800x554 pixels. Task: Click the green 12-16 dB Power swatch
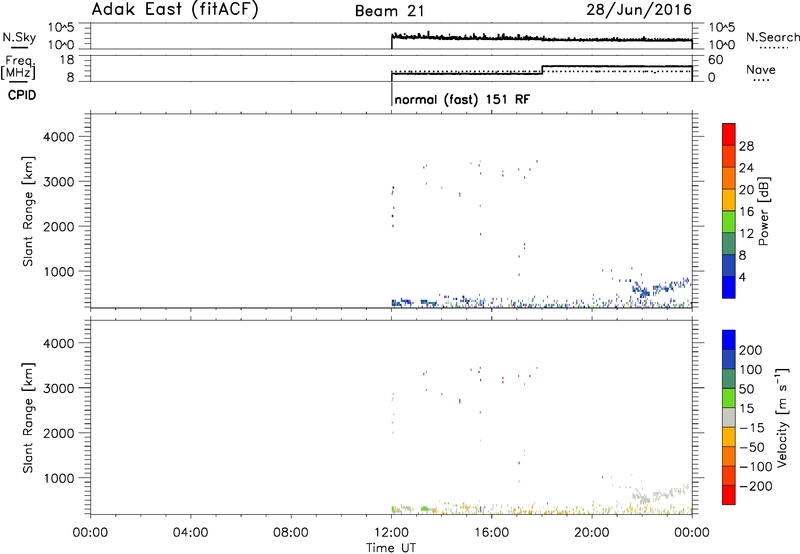coord(729,221)
